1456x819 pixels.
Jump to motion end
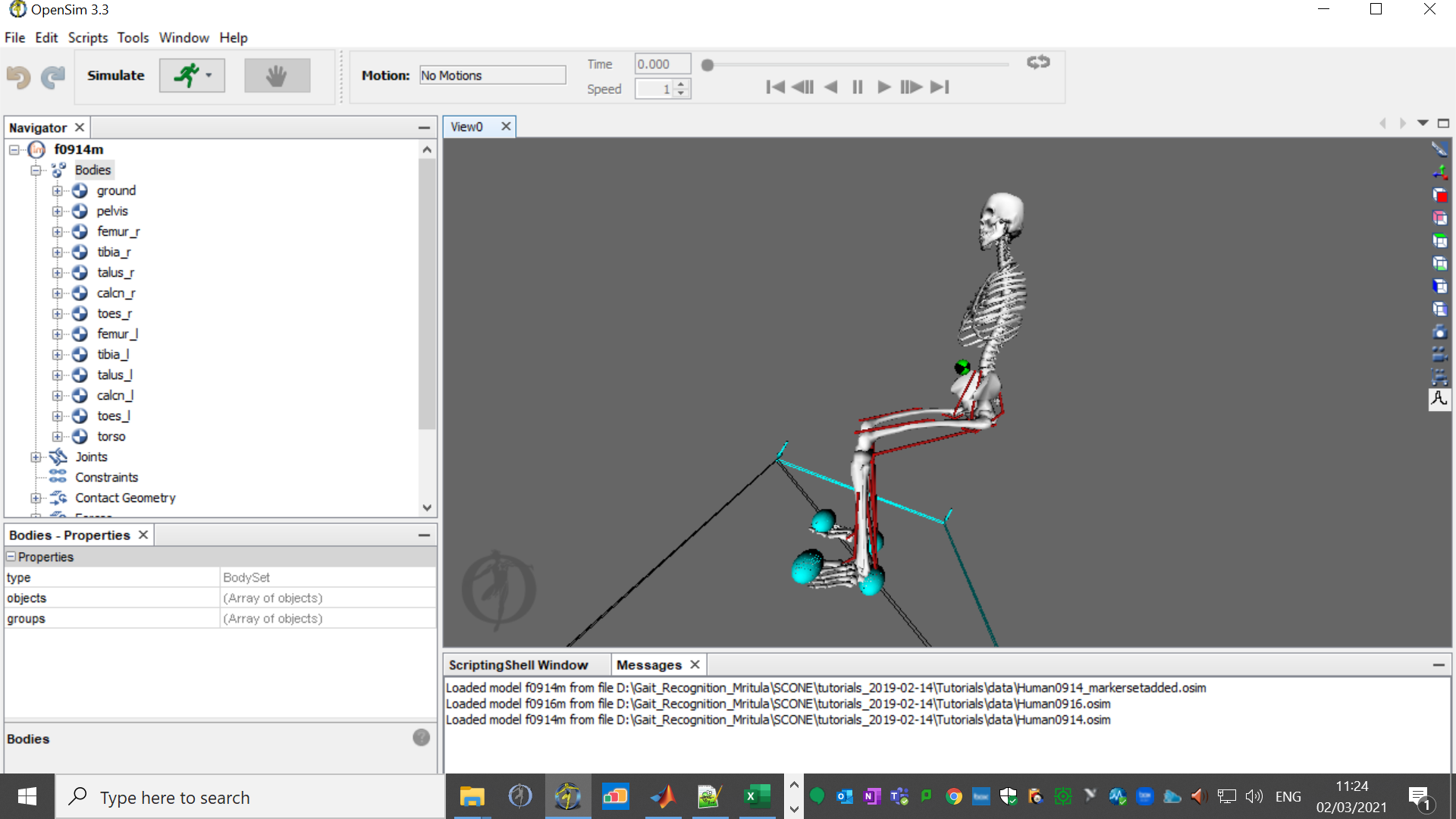(x=940, y=87)
